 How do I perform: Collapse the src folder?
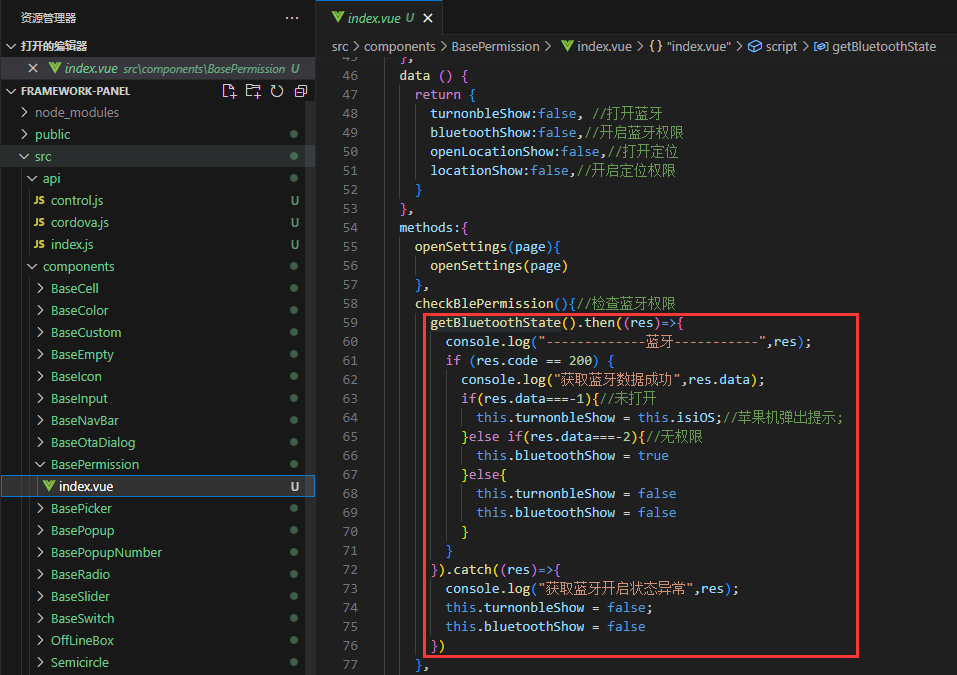pos(24,156)
